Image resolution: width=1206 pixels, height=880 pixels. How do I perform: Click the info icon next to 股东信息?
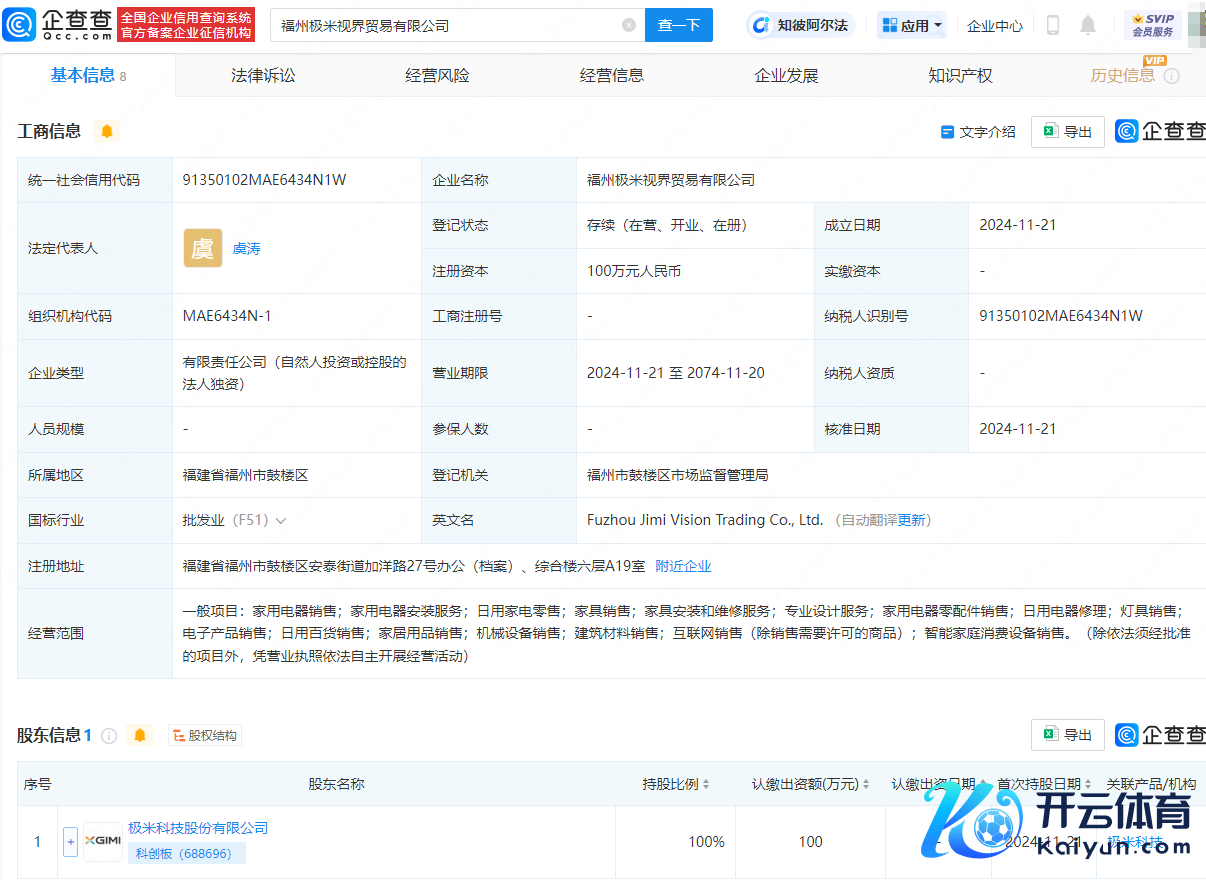[x=109, y=736]
